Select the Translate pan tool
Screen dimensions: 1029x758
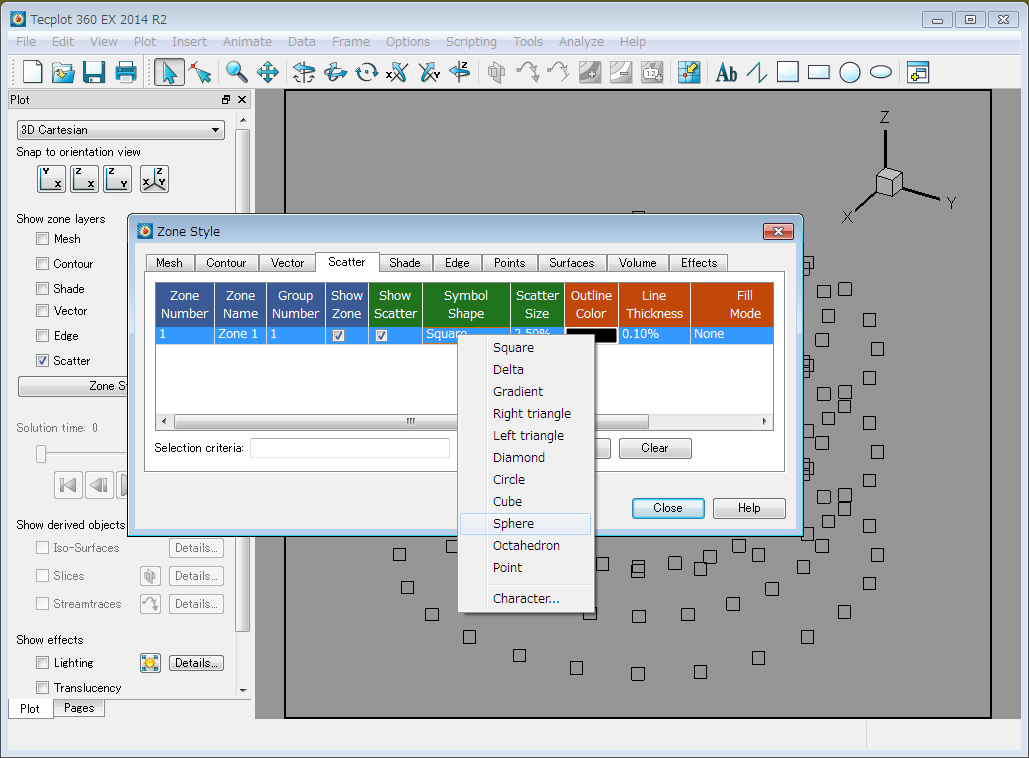pos(268,72)
